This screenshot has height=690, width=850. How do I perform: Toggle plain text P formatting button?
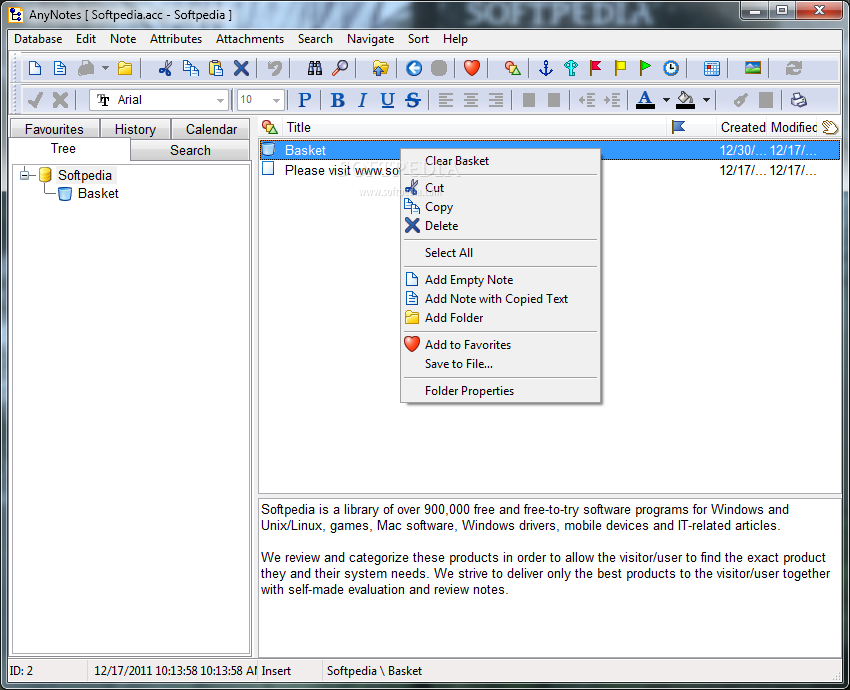[x=304, y=100]
